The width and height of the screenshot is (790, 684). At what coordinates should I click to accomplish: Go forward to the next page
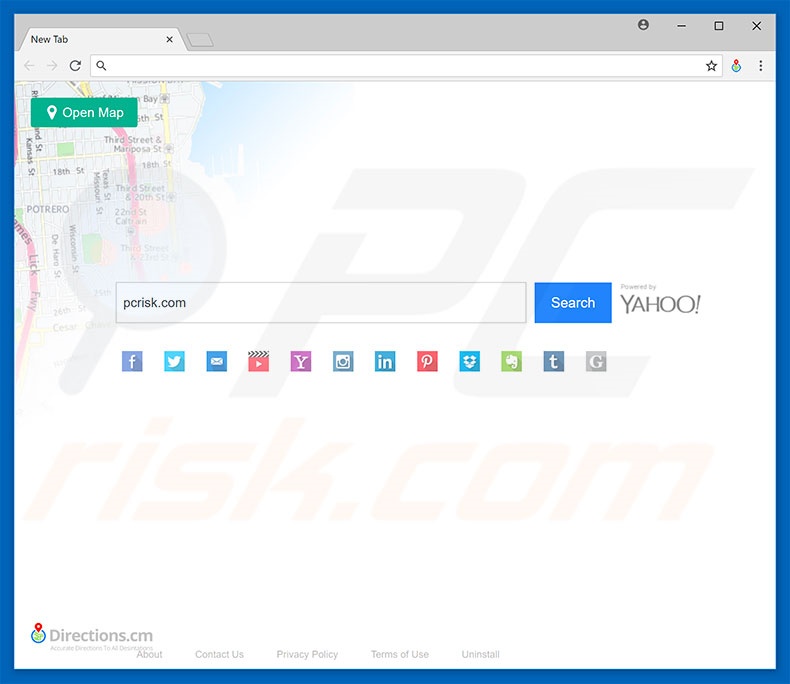(52, 66)
